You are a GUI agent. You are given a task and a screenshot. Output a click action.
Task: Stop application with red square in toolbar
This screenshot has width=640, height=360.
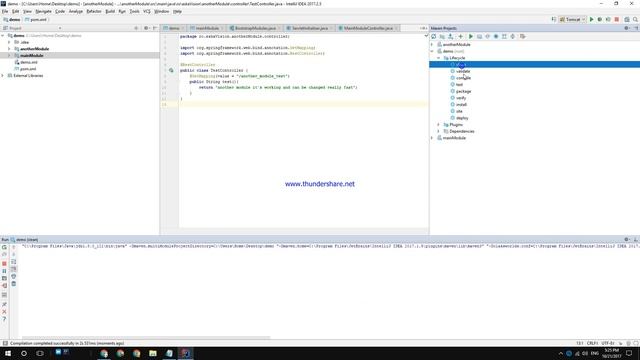pyautogui.click(x=617, y=20)
